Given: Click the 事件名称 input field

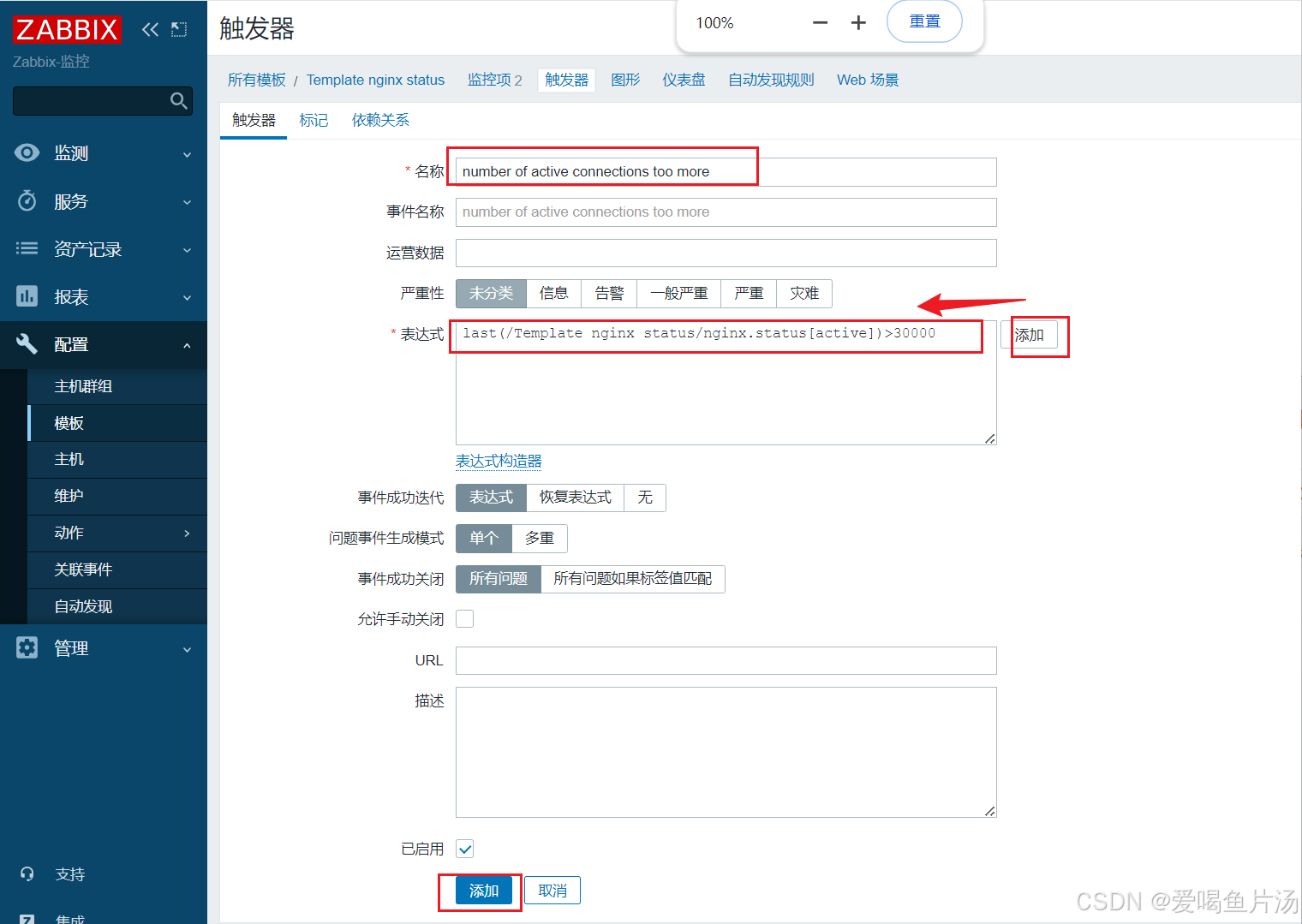Looking at the screenshot, I should [726, 212].
